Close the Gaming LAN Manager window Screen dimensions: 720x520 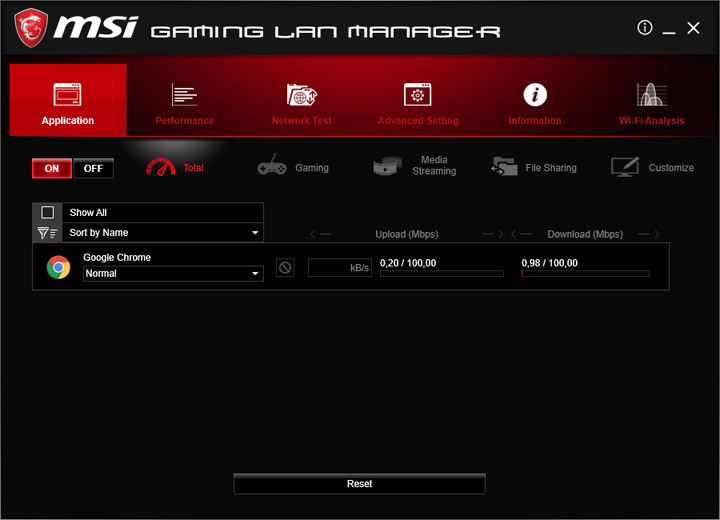(693, 28)
